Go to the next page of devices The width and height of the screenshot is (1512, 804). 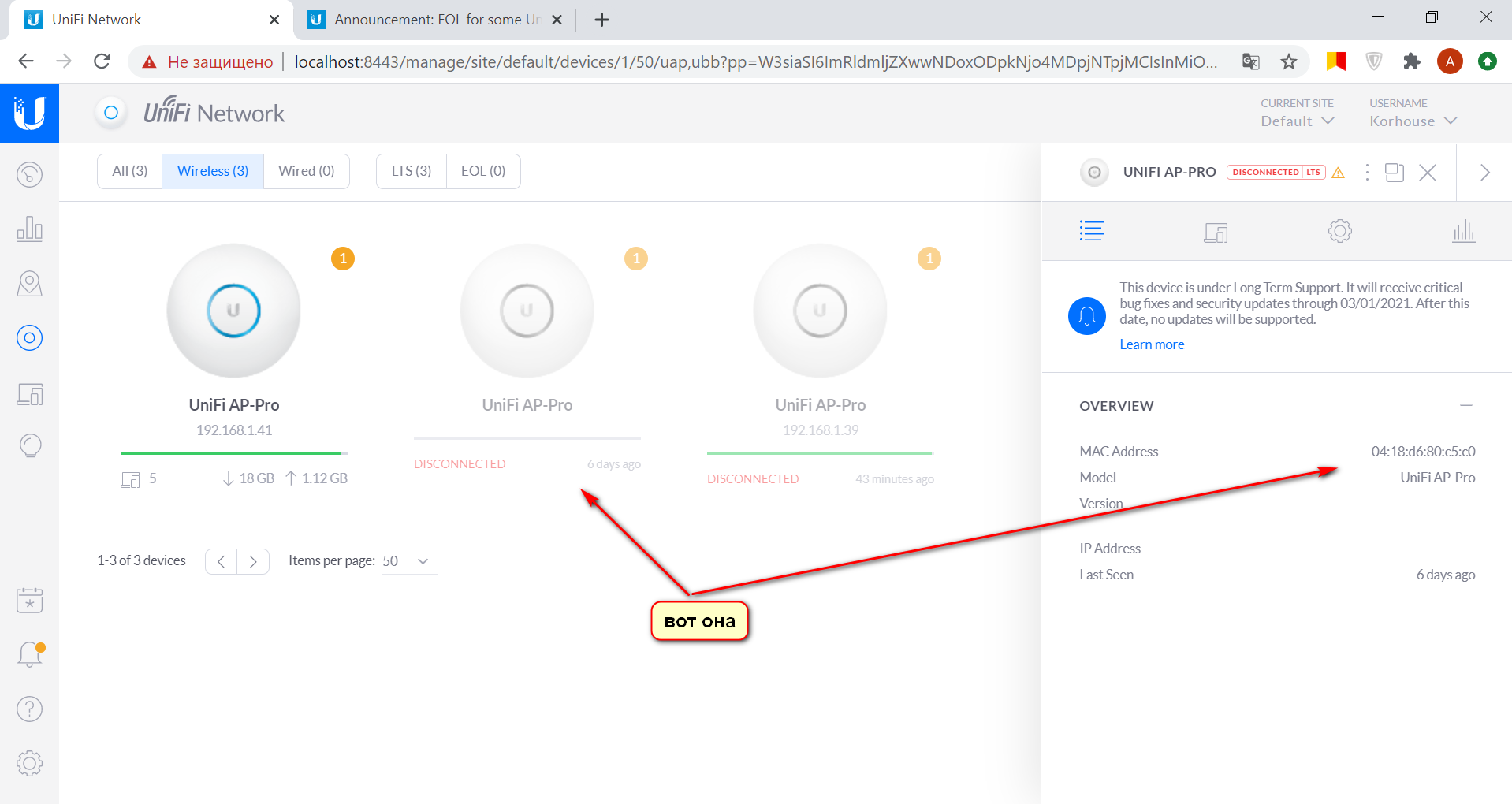tap(253, 561)
